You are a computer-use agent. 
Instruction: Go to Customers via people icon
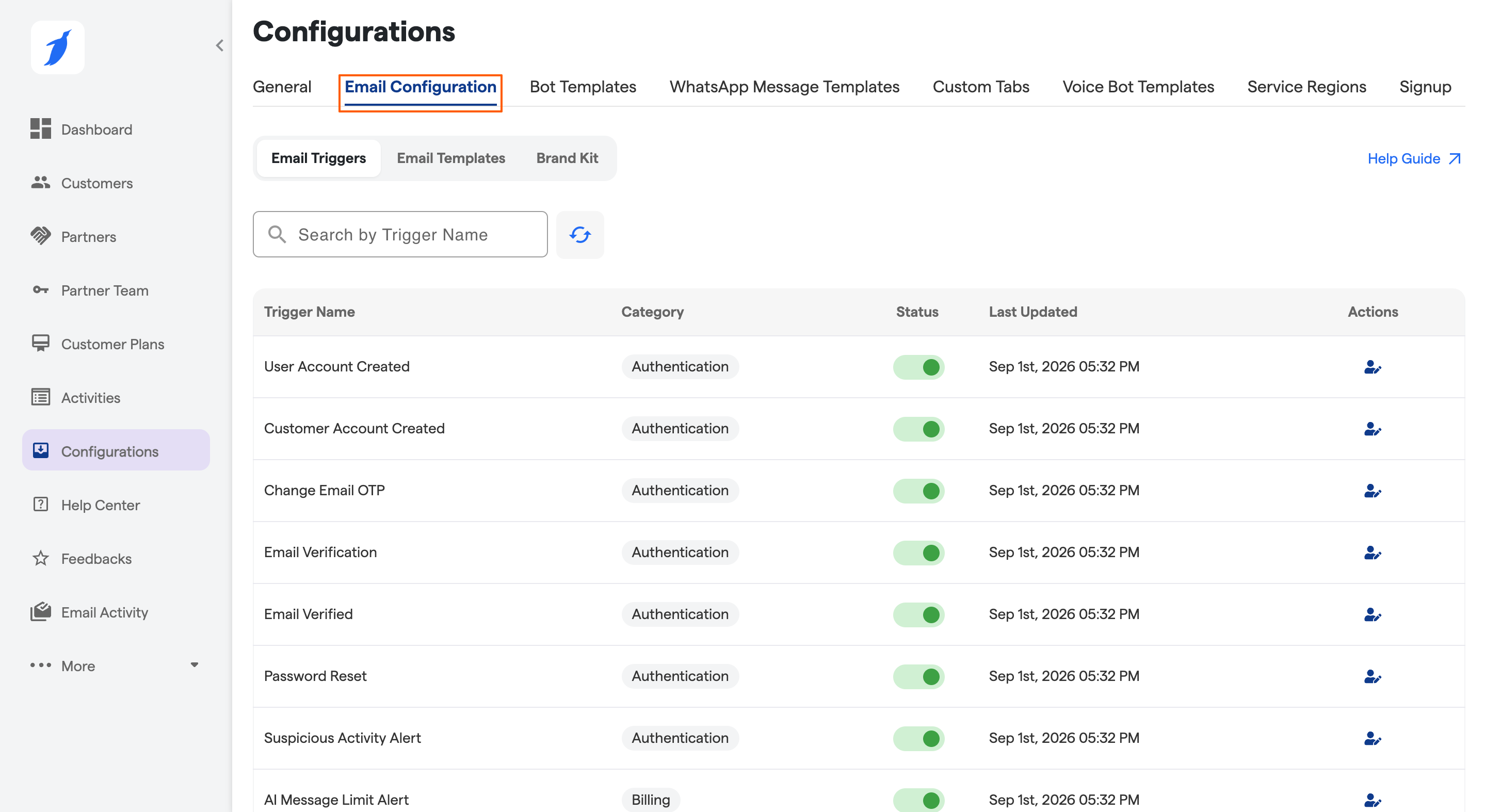point(40,182)
